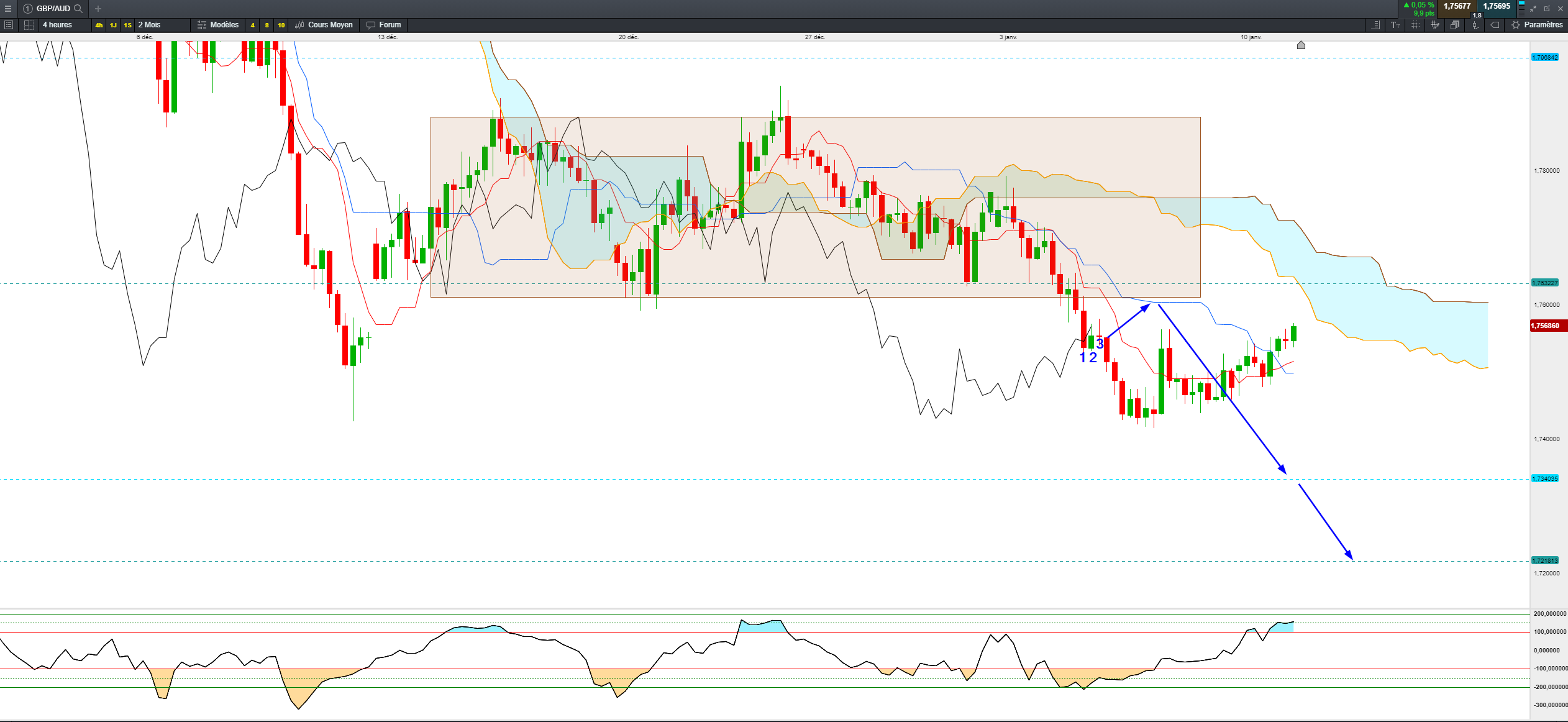Expand the Cours Moyen price type dropdown
This screenshot has height=722, width=1568.
324,25
